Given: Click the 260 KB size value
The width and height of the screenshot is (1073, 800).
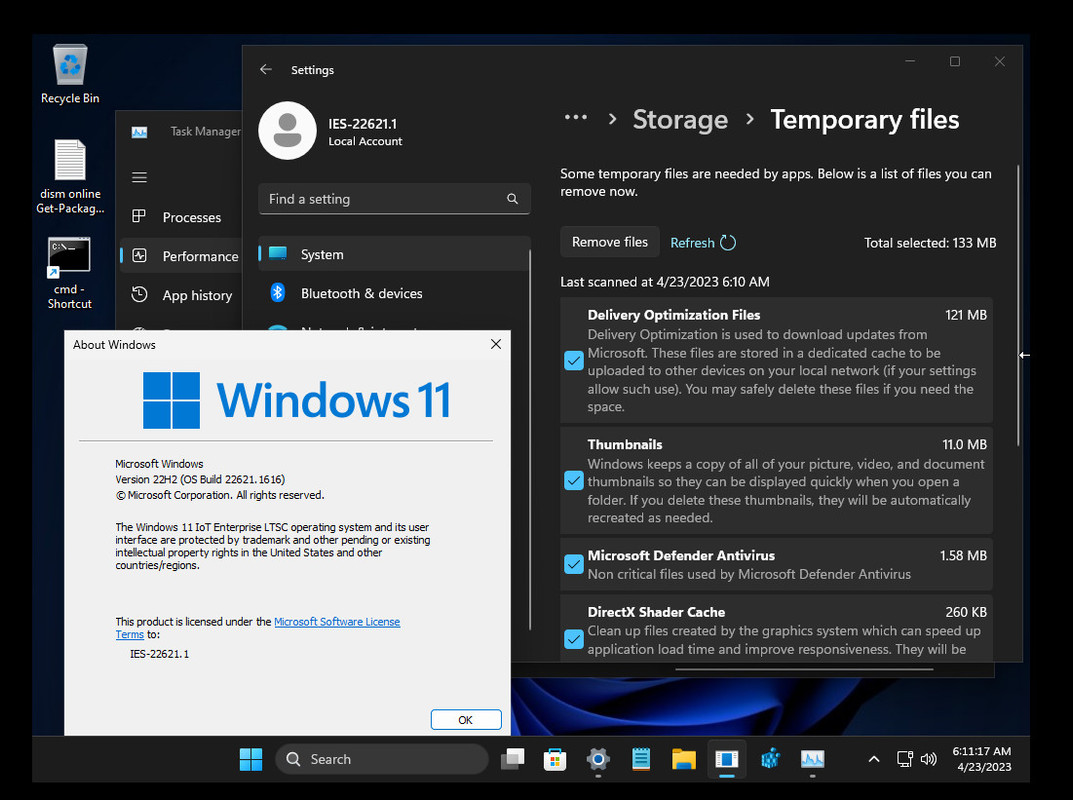Looking at the screenshot, I should [x=966, y=612].
